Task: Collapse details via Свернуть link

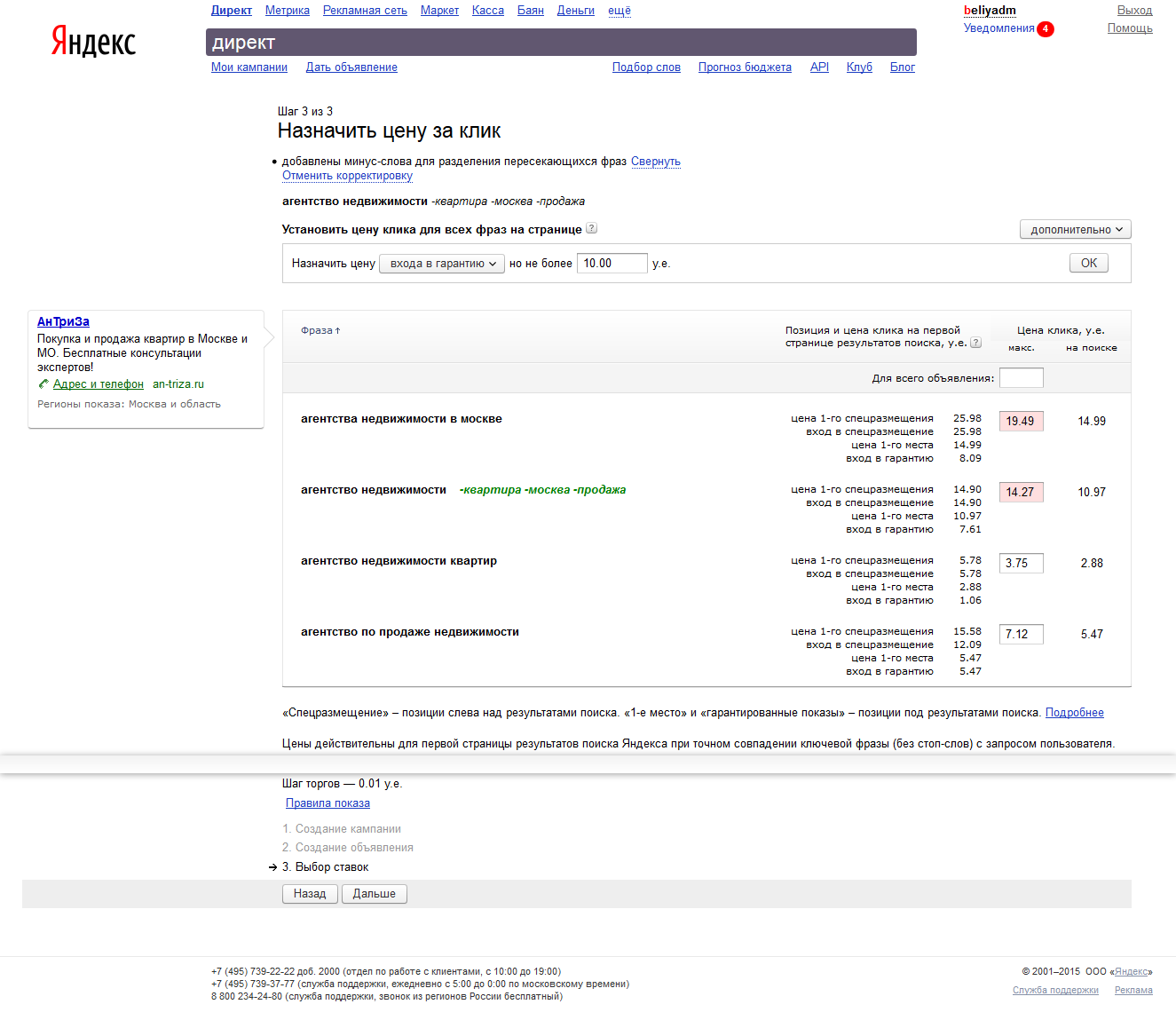Action: coord(656,162)
